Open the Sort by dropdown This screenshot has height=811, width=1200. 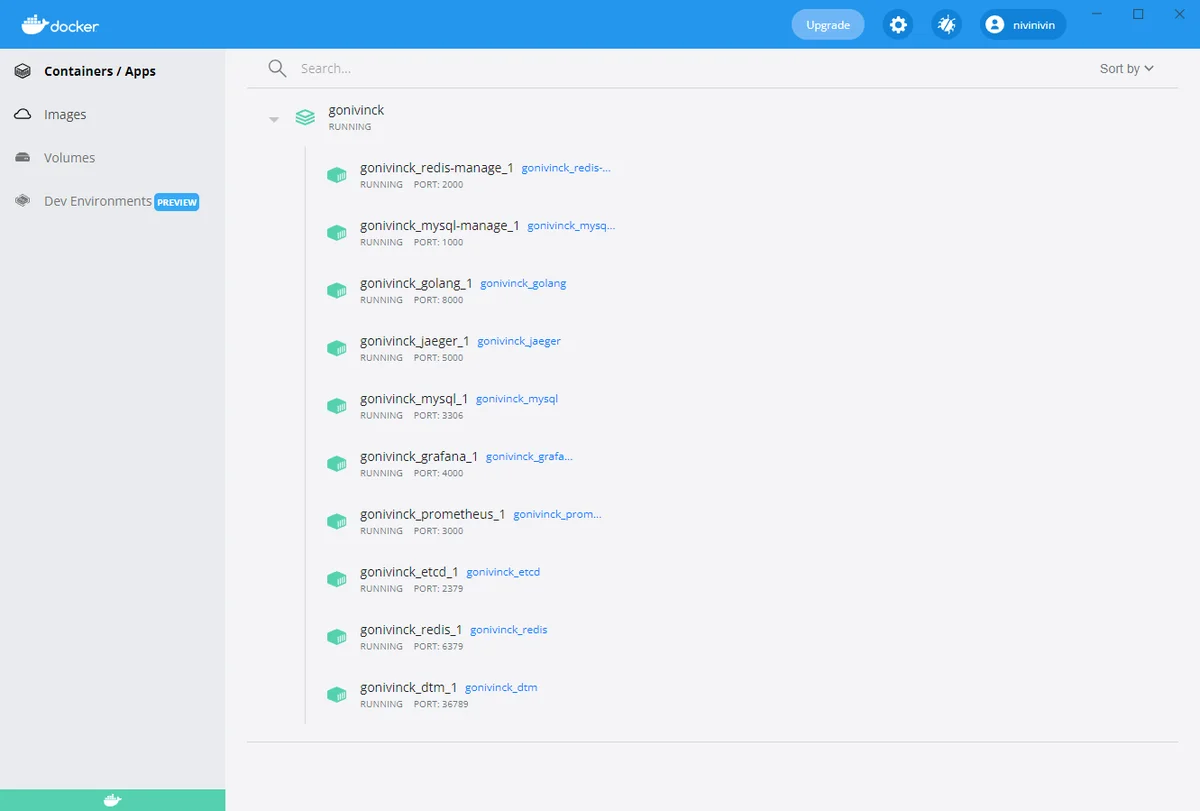coord(1127,68)
